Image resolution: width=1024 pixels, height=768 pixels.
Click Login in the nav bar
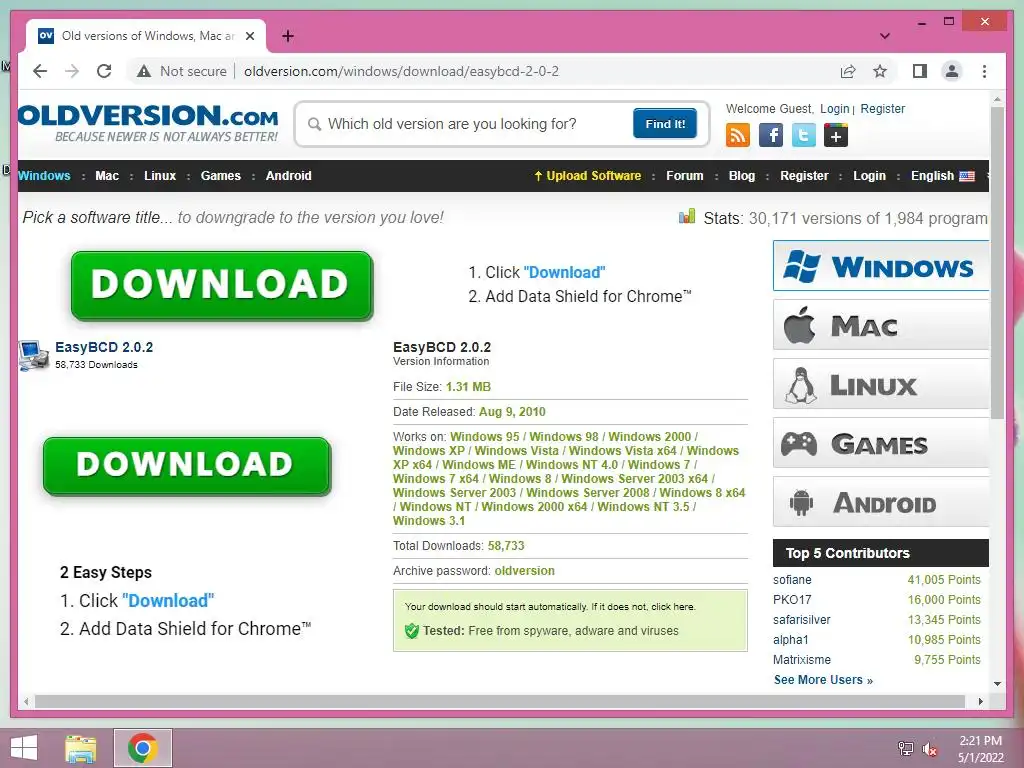pos(869,176)
